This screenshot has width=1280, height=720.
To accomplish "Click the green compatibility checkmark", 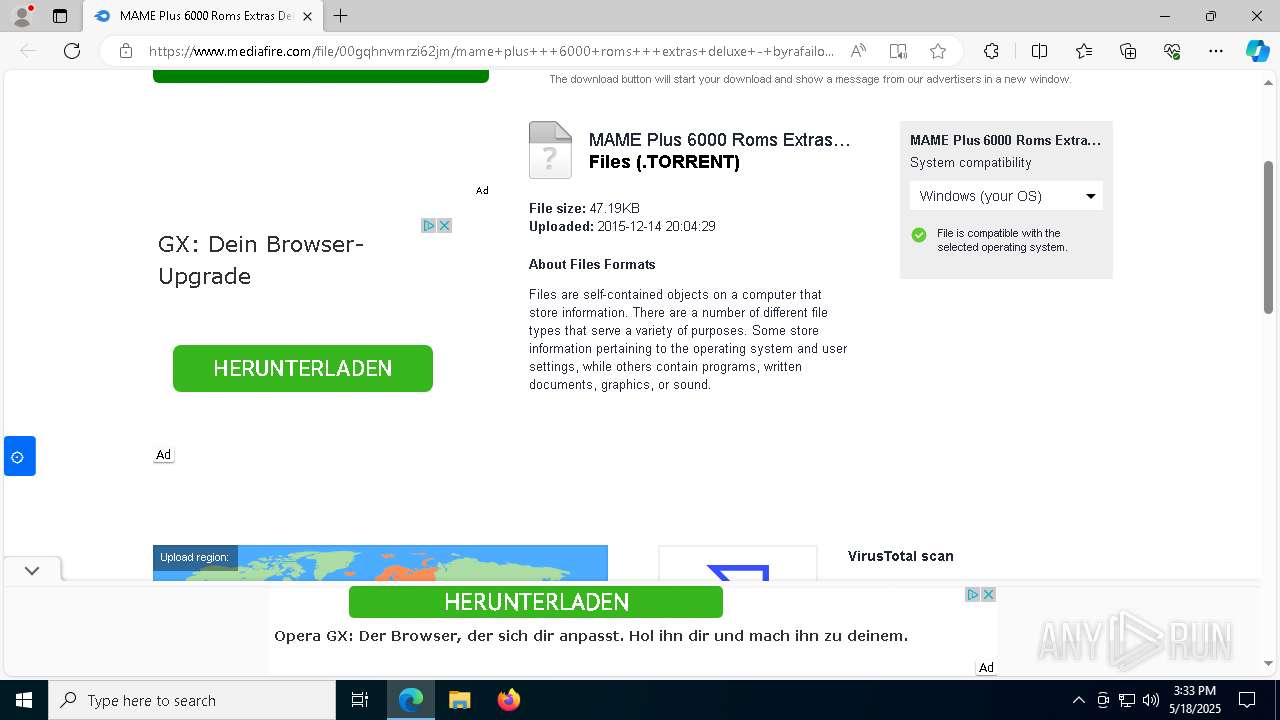I will click(919, 235).
